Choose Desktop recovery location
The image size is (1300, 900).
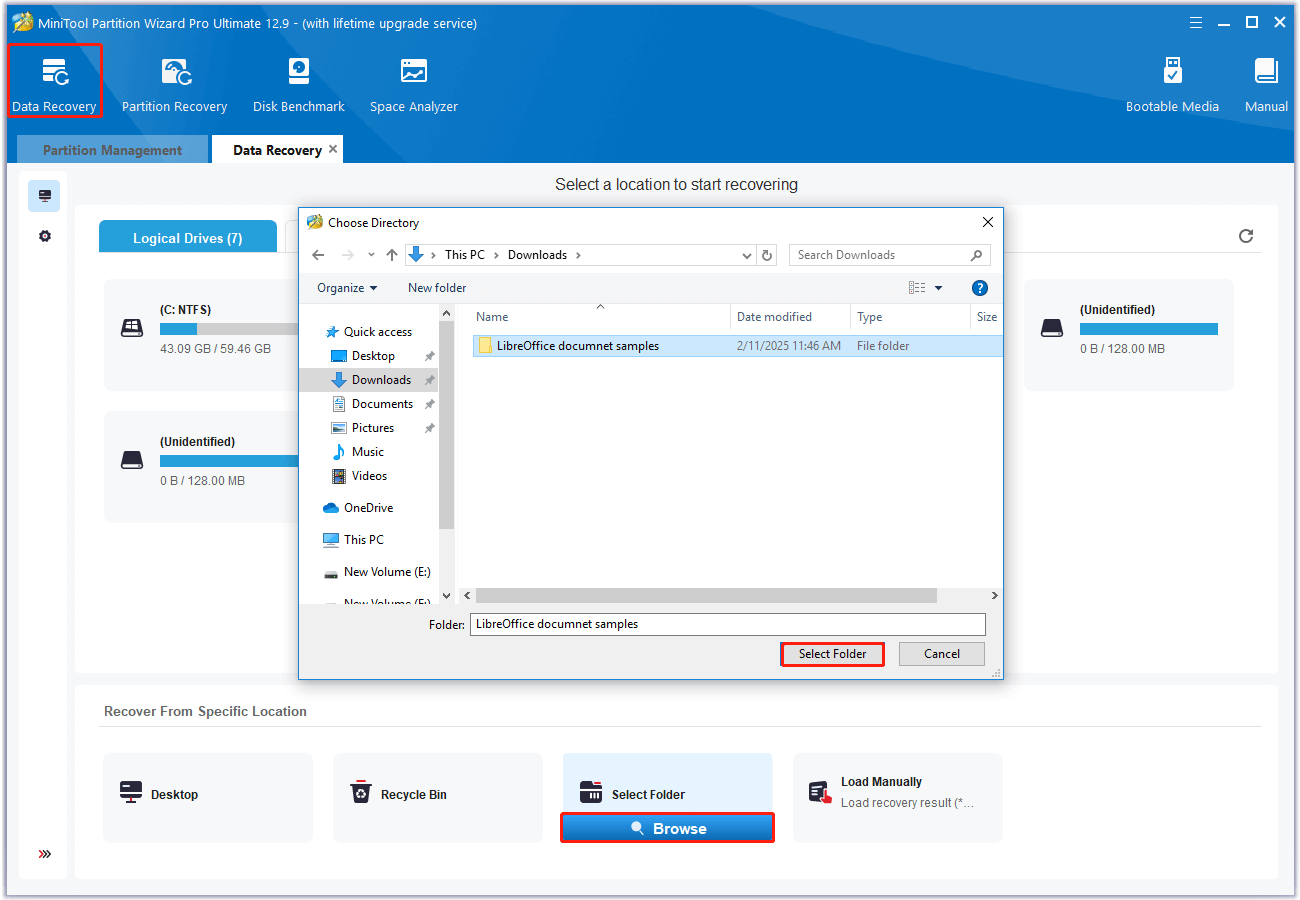click(x=208, y=797)
